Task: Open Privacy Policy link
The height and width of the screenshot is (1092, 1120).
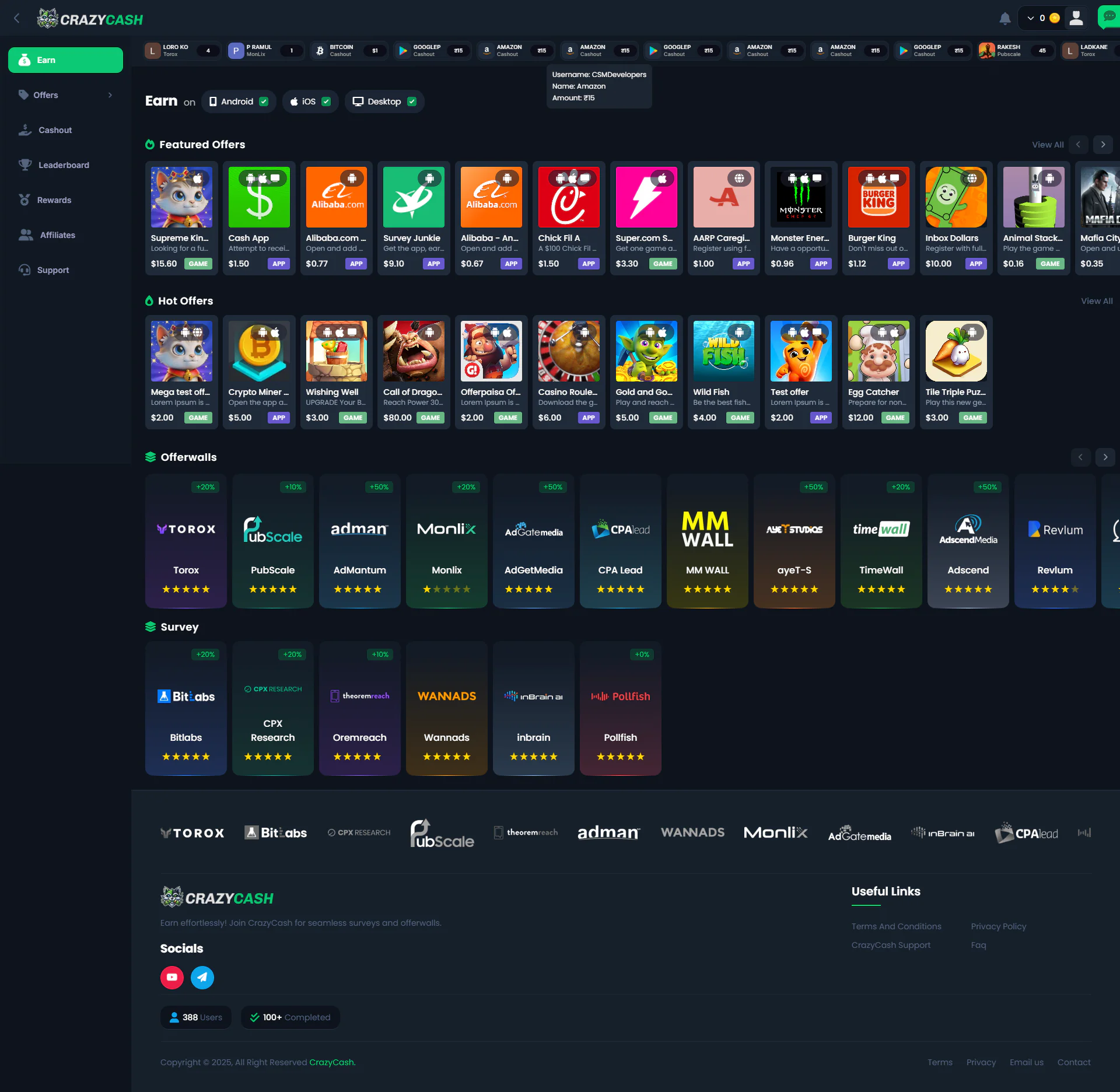Action: 998,926
